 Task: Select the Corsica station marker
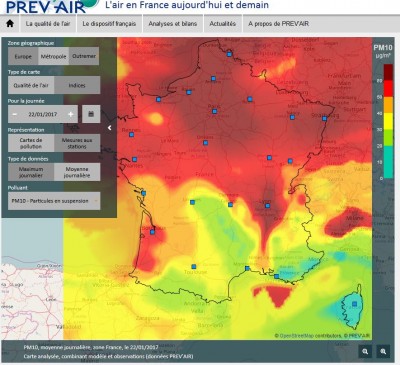[354, 304]
